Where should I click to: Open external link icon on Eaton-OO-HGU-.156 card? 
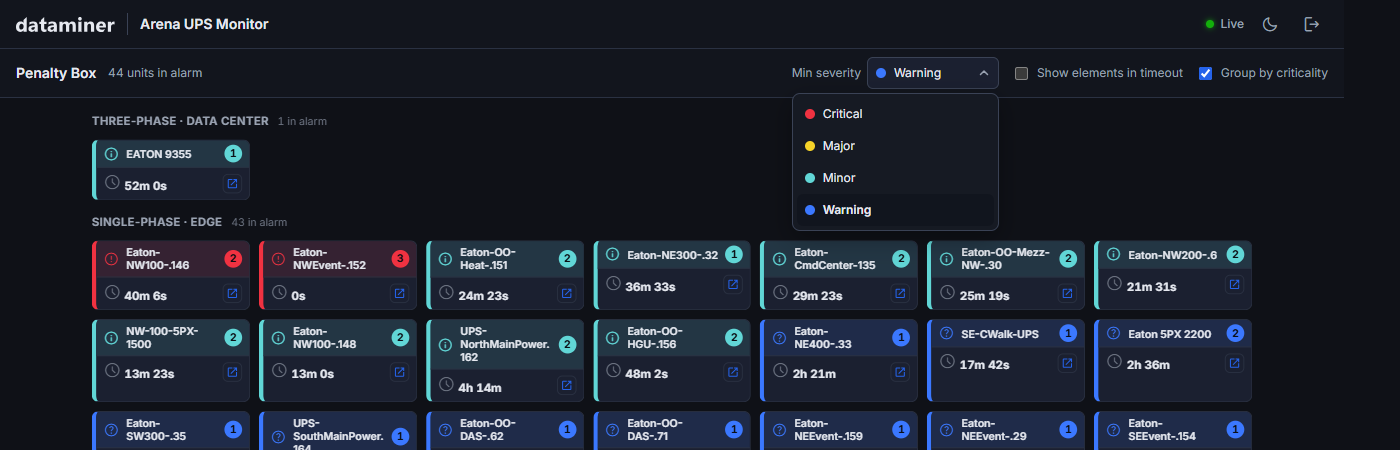pyautogui.click(x=733, y=372)
